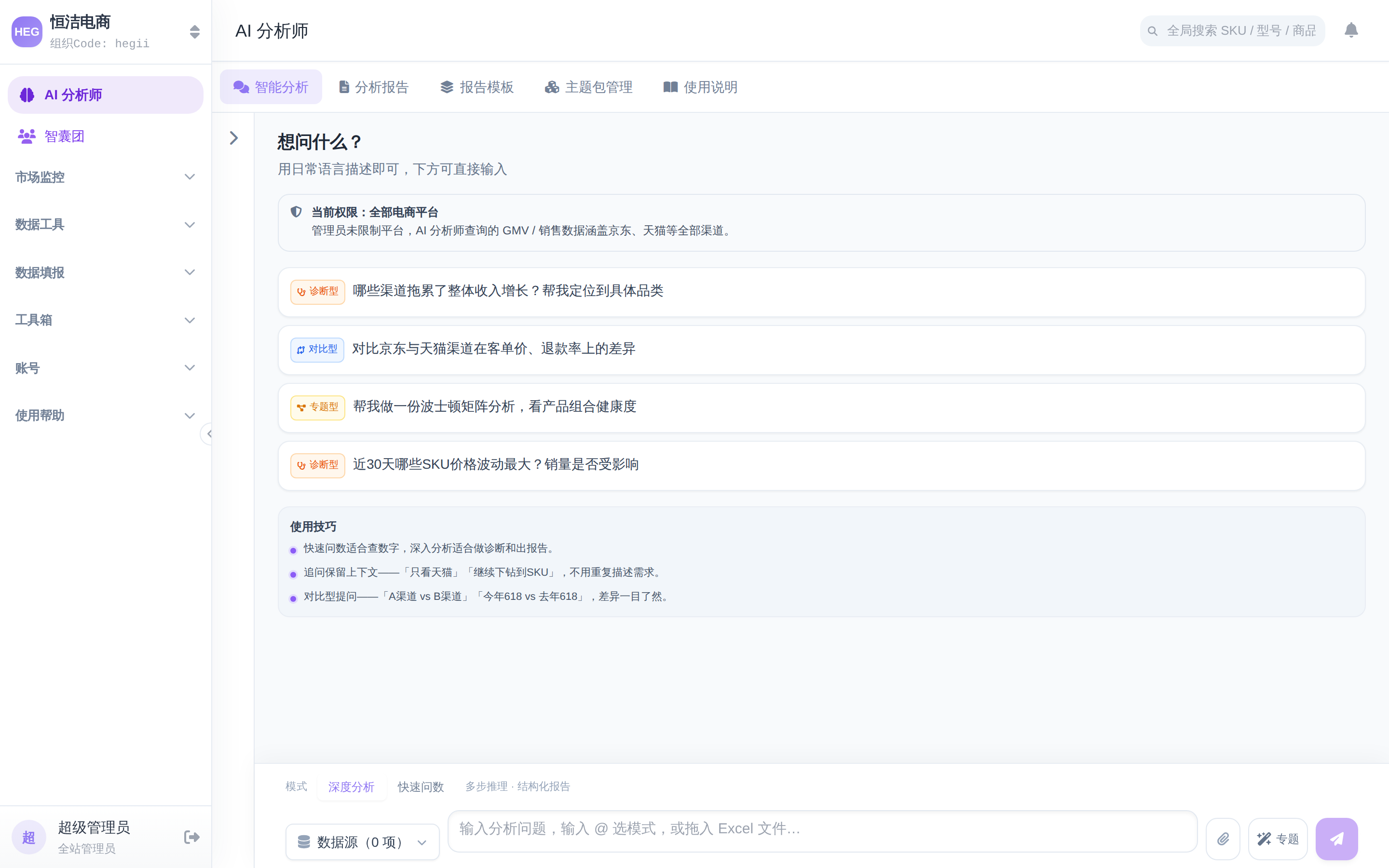Open the organization switcher arrows
Image resolution: width=1389 pixels, height=868 pixels.
[x=194, y=31]
